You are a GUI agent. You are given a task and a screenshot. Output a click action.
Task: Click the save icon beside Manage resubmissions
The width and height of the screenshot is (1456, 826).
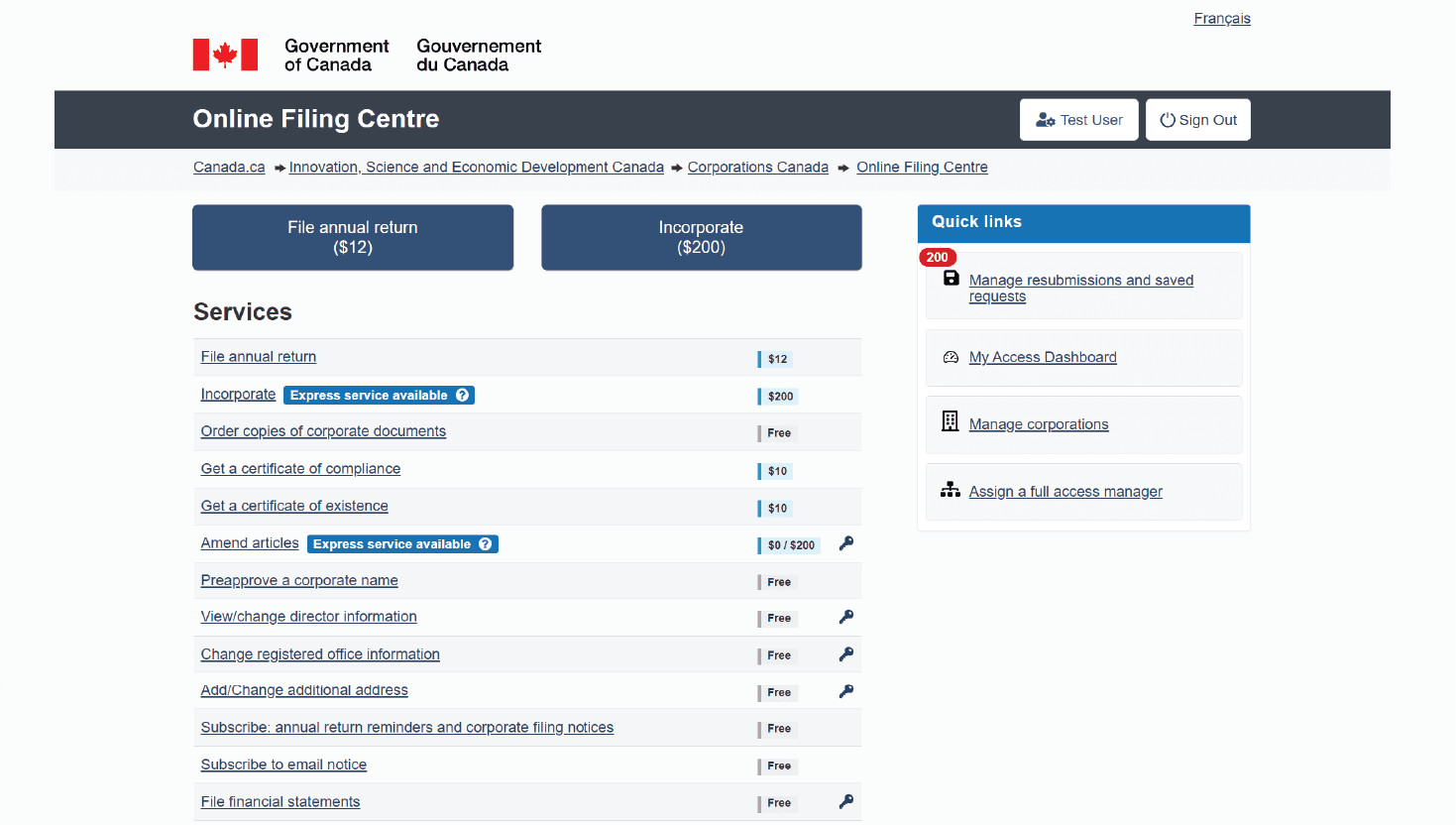tap(950, 279)
